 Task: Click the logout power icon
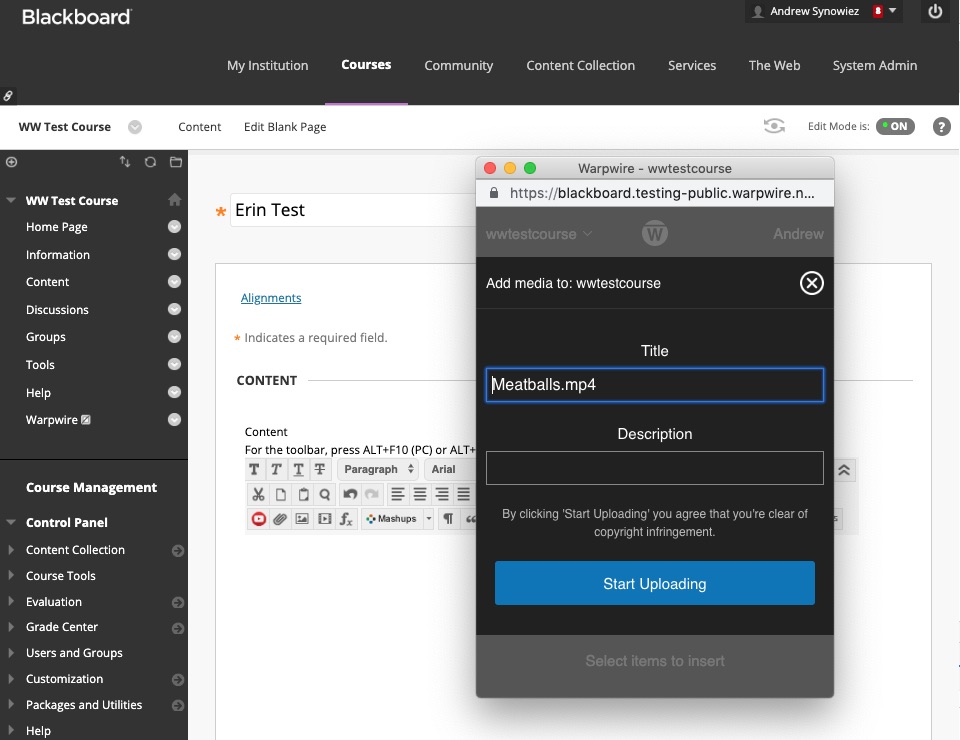pyautogui.click(x=935, y=12)
